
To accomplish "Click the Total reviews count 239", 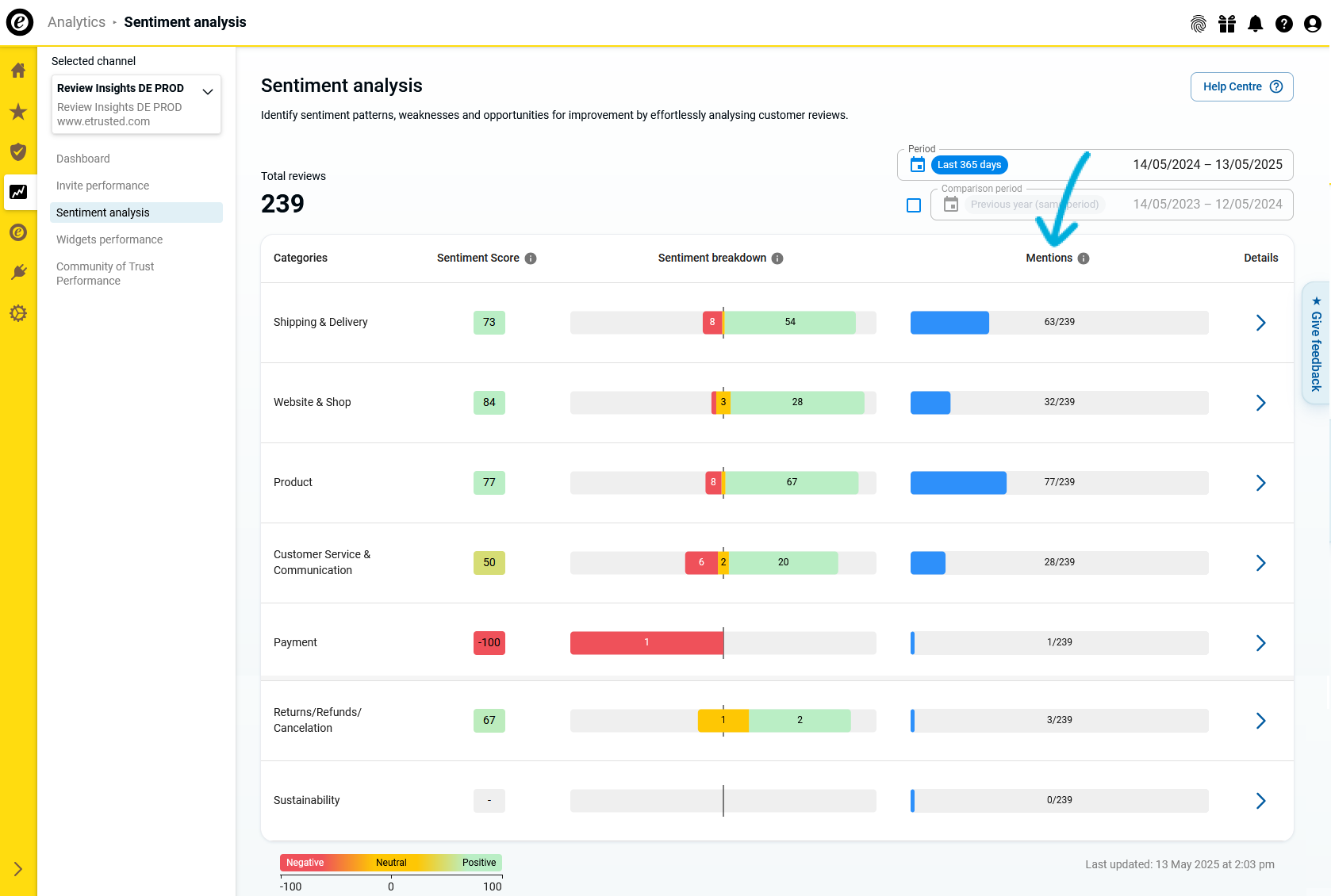I will tap(282, 204).
